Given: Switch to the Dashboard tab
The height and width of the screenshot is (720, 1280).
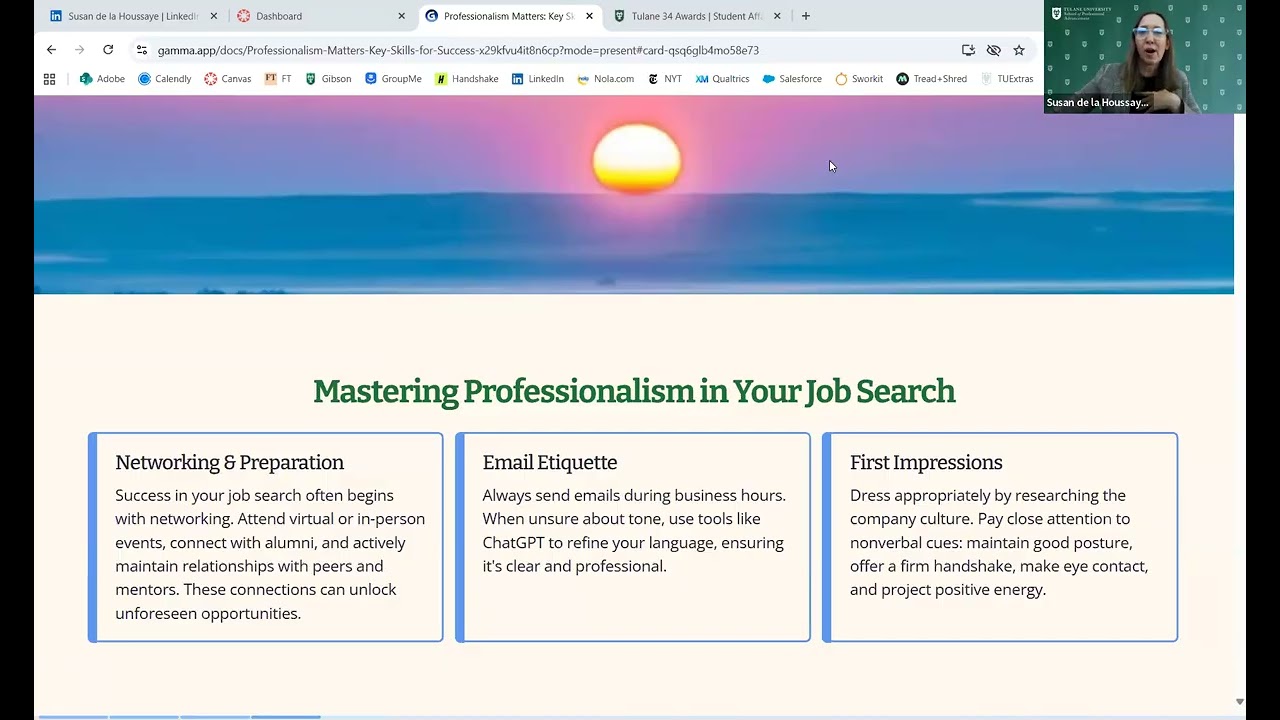Looking at the screenshot, I should tap(320, 16).
